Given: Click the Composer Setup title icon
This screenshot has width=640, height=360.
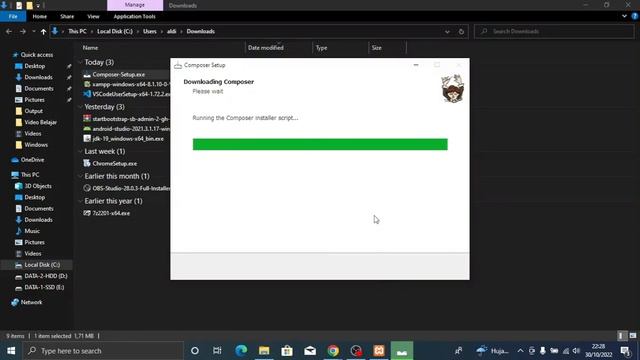Looking at the screenshot, I should pyautogui.click(x=178, y=65).
